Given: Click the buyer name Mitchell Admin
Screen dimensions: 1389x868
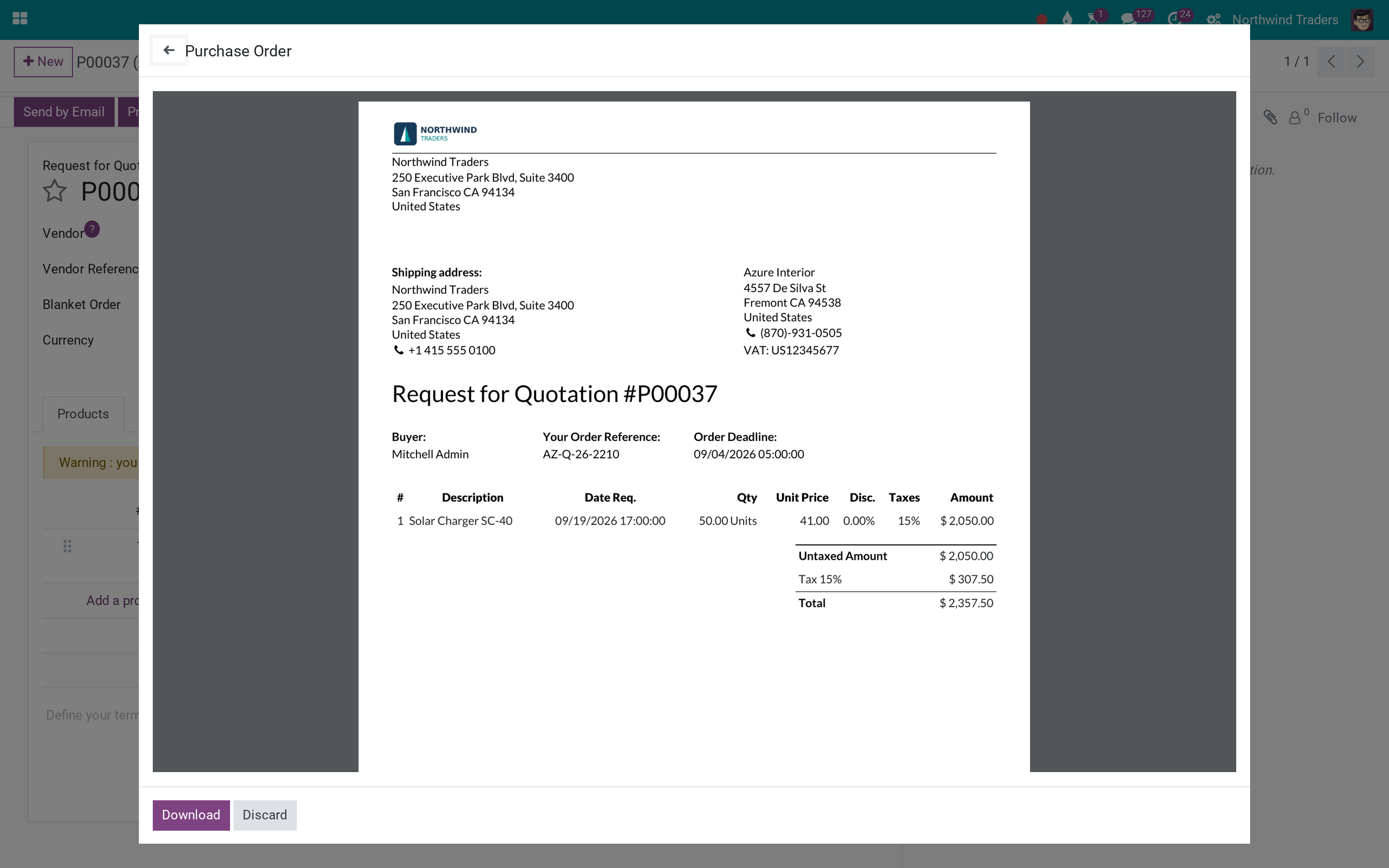Looking at the screenshot, I should point(430,454).
